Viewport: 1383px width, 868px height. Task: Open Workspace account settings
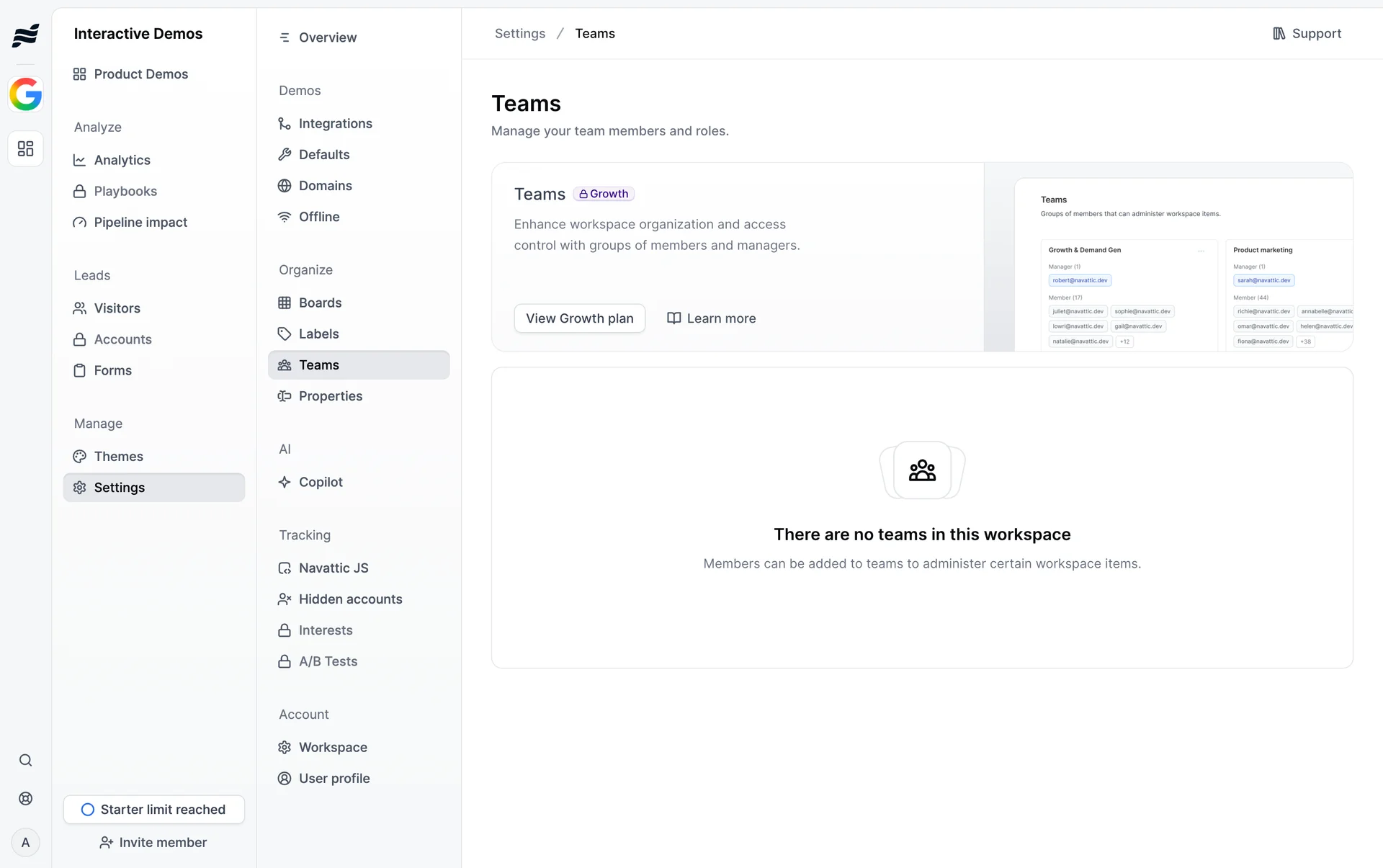333,747
